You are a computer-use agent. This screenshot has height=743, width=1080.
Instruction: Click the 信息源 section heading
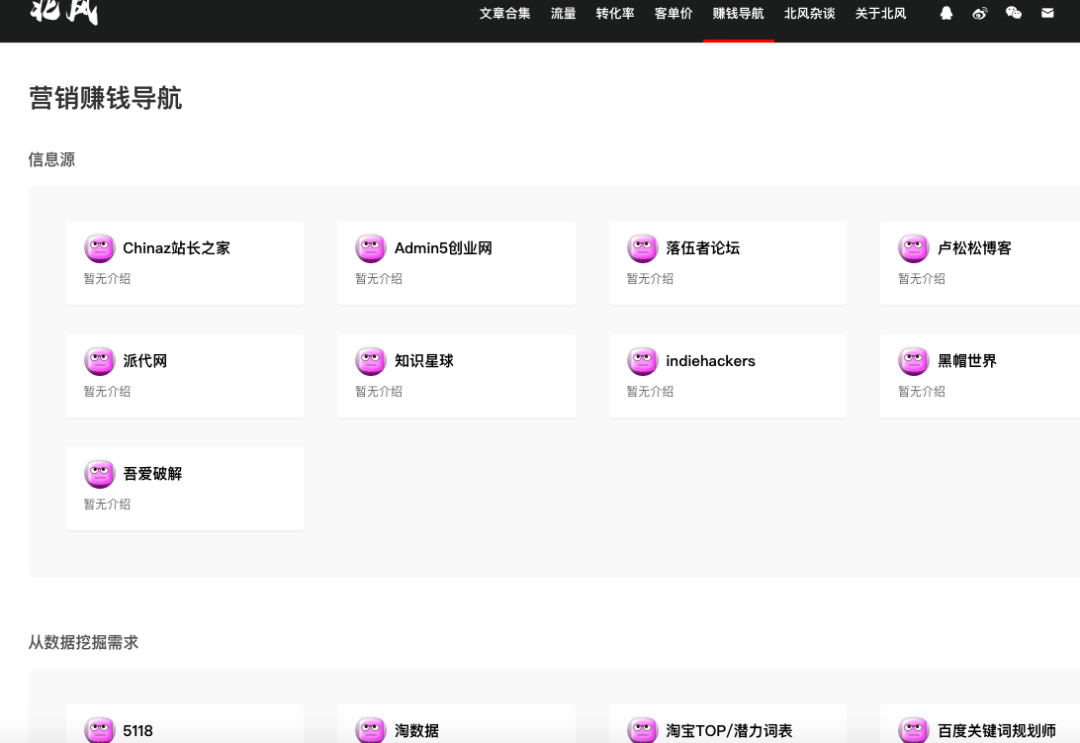point(52,160)
